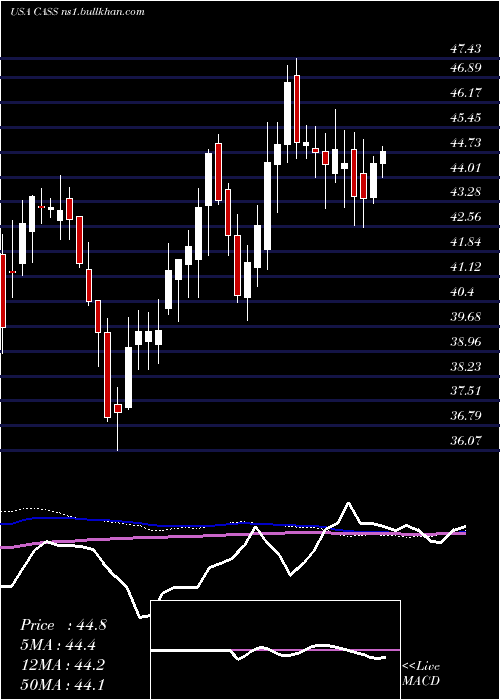This screenshot has width=500, height=700.
Task: Click the tallest red candle at the 46.89 peak
Action: (297, 109)
